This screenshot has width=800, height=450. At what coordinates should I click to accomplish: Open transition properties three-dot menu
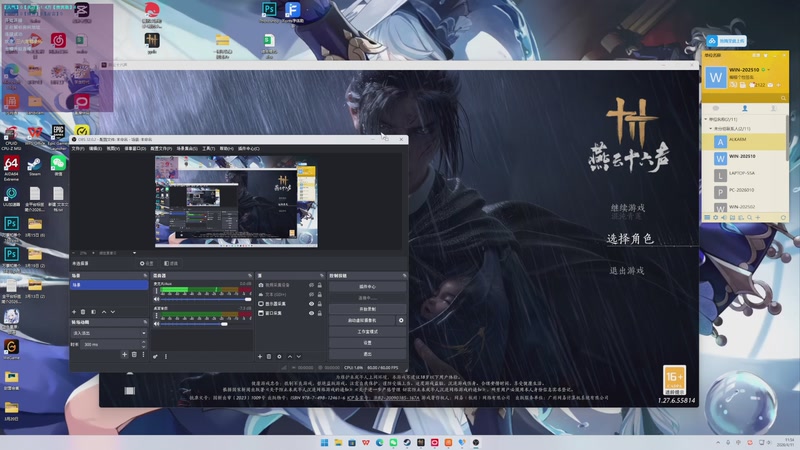pyautogui.click(x=143, y=355)
